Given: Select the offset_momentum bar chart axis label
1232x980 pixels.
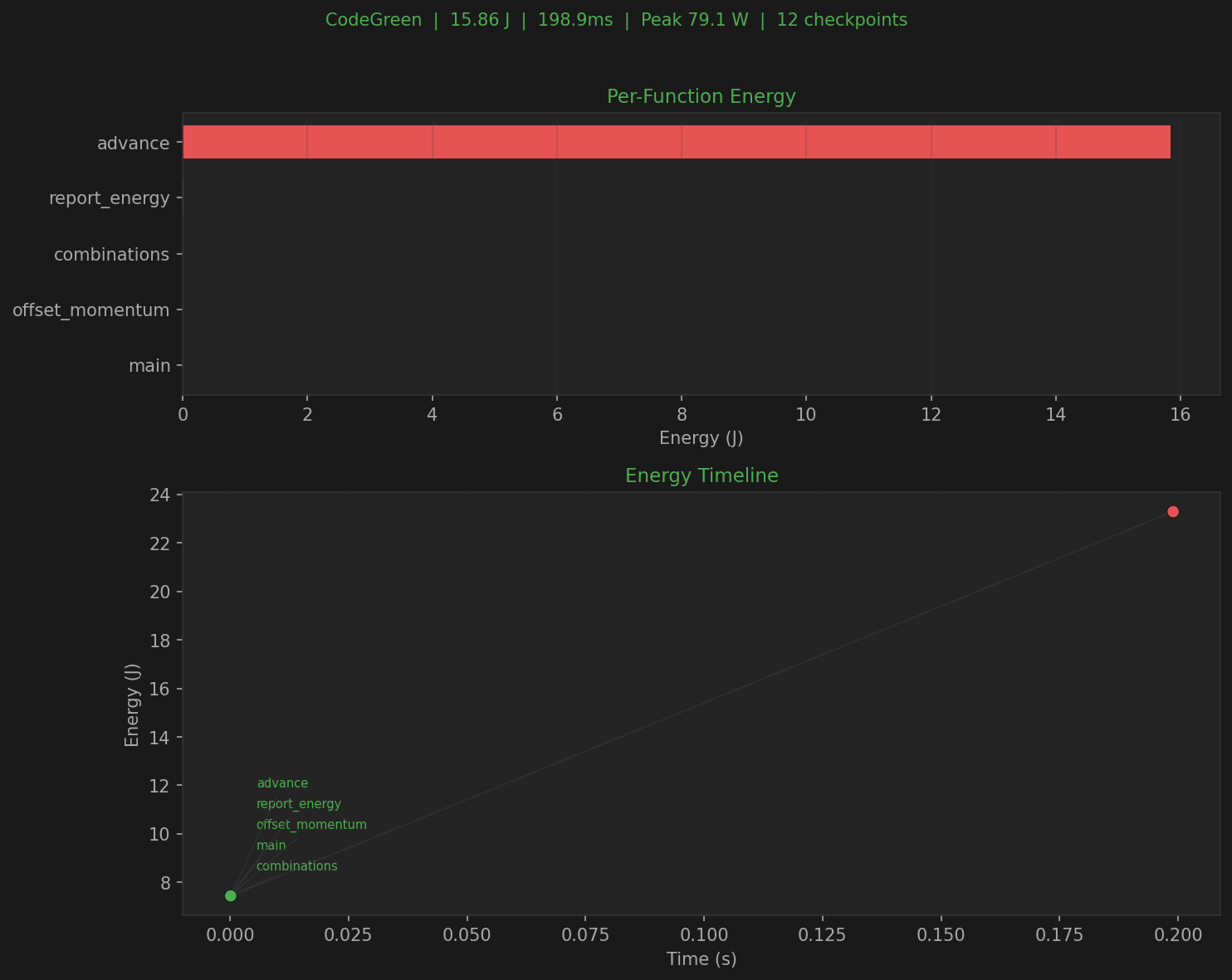Looking at the screenshot, I should (90, 310).
